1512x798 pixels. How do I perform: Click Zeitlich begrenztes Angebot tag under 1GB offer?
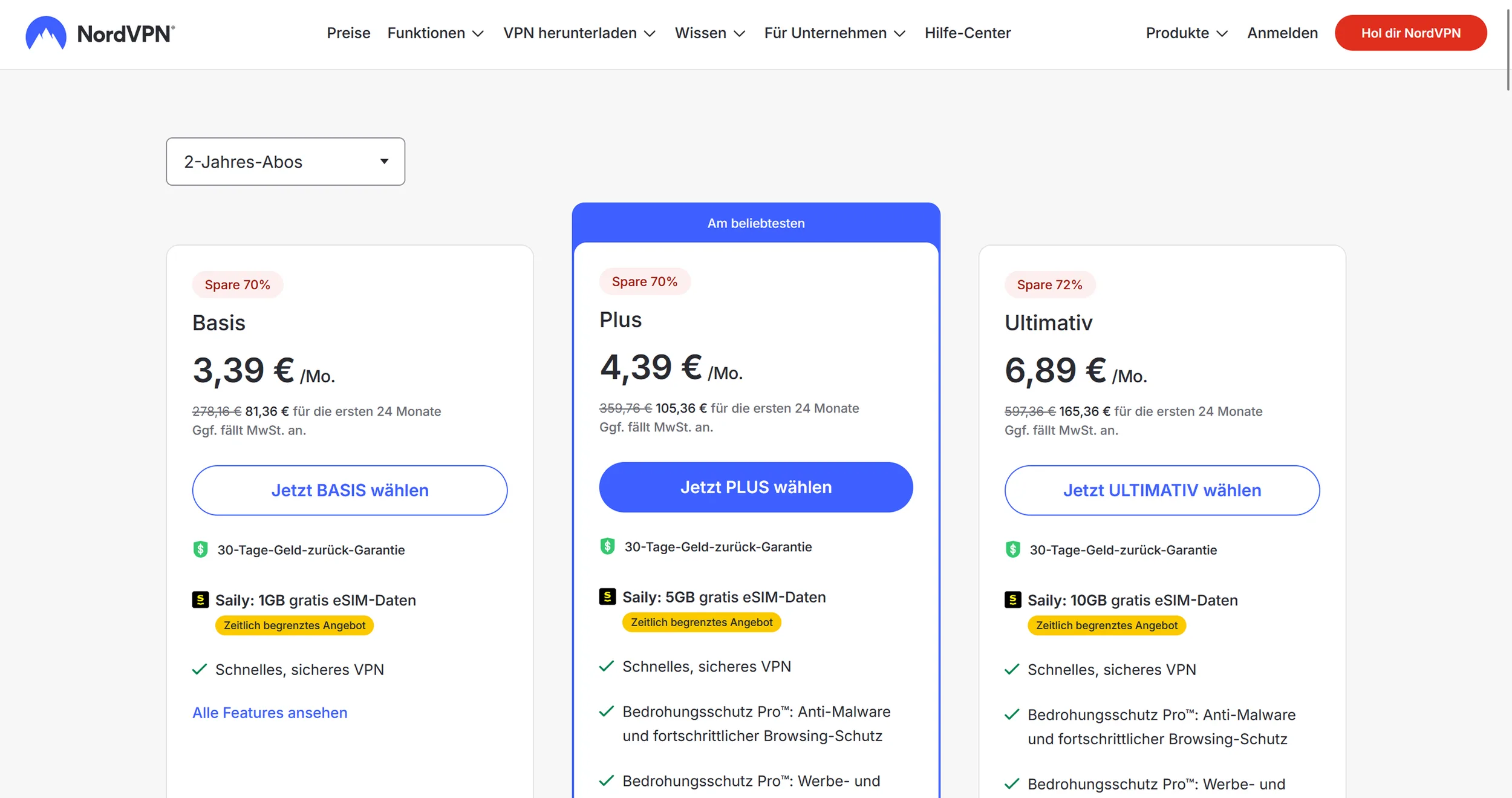[295, 625]
